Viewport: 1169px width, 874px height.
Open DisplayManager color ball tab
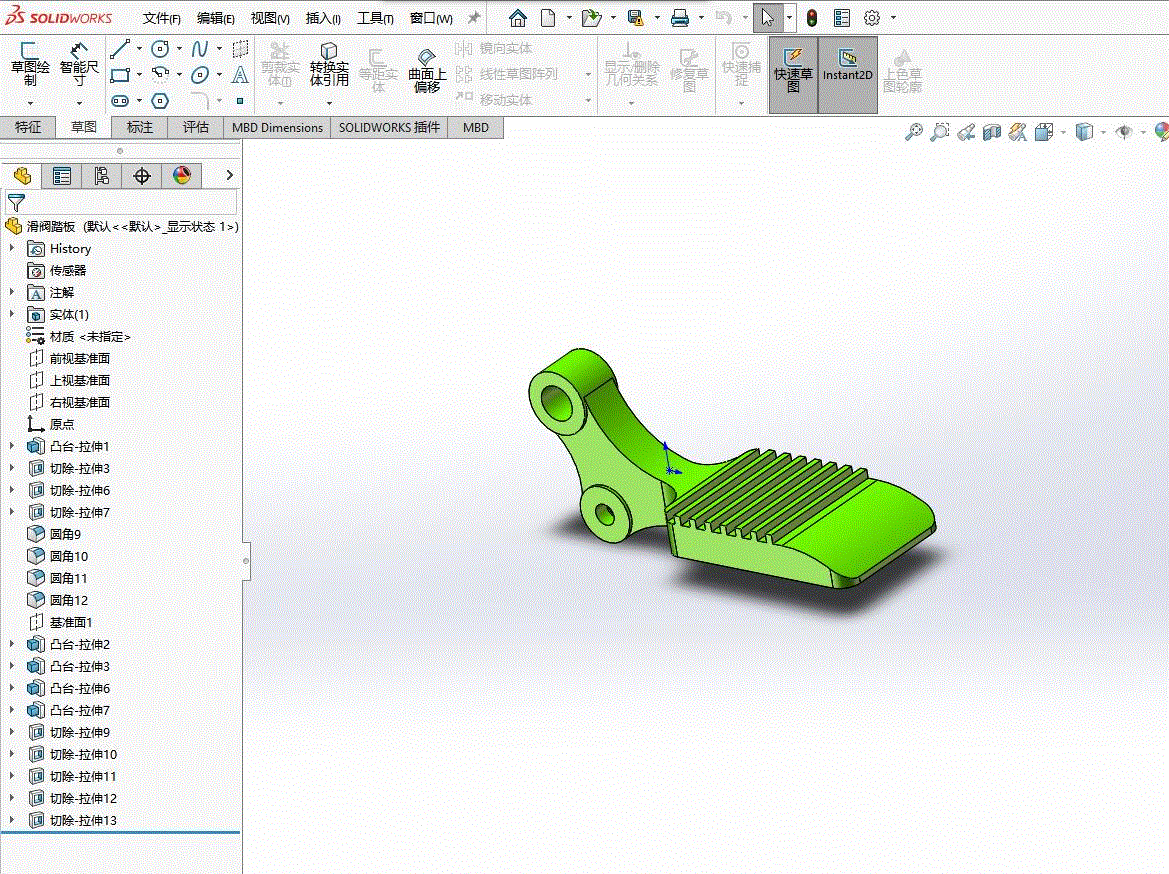182,176
